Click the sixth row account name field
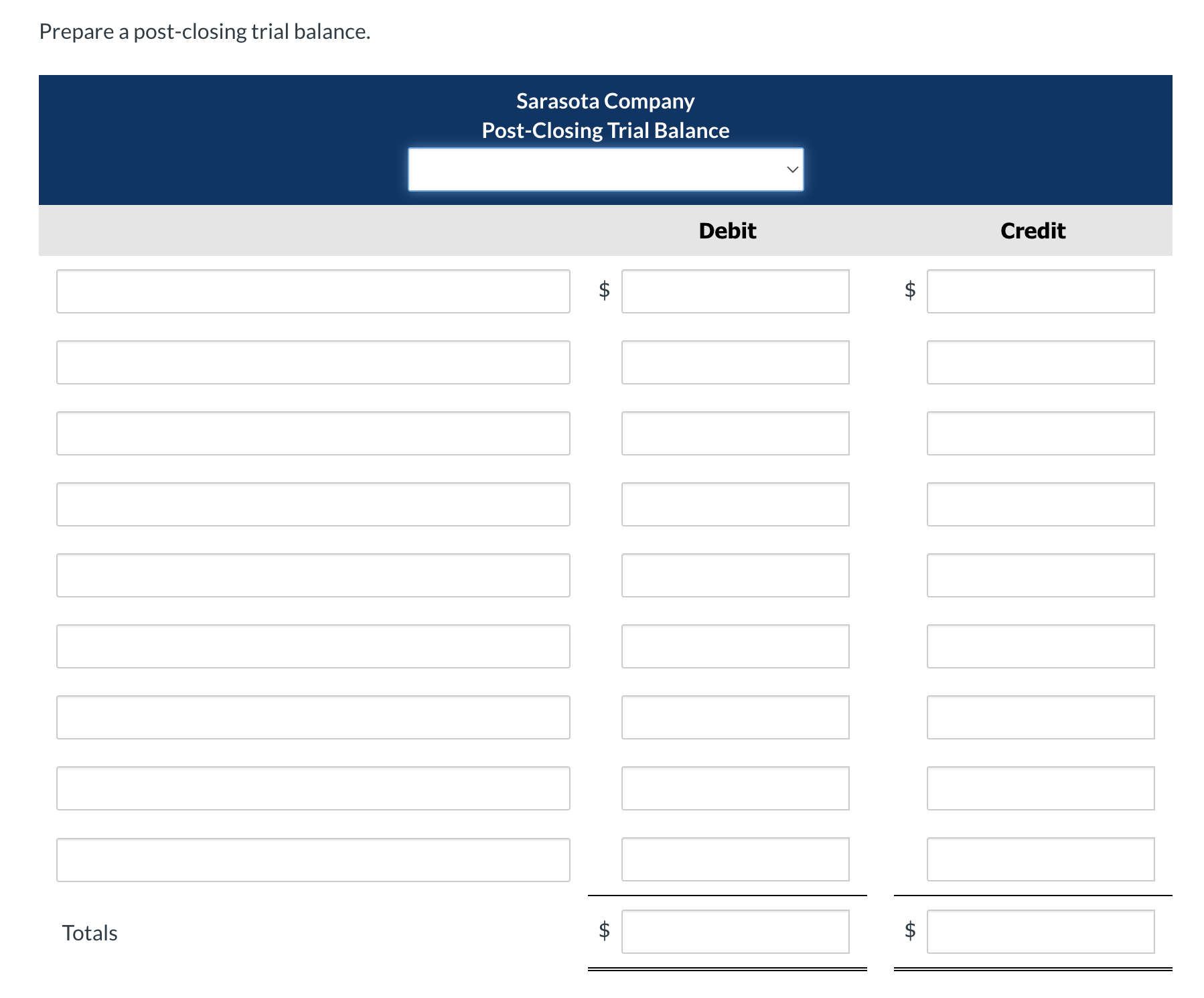 coord(313,646)
